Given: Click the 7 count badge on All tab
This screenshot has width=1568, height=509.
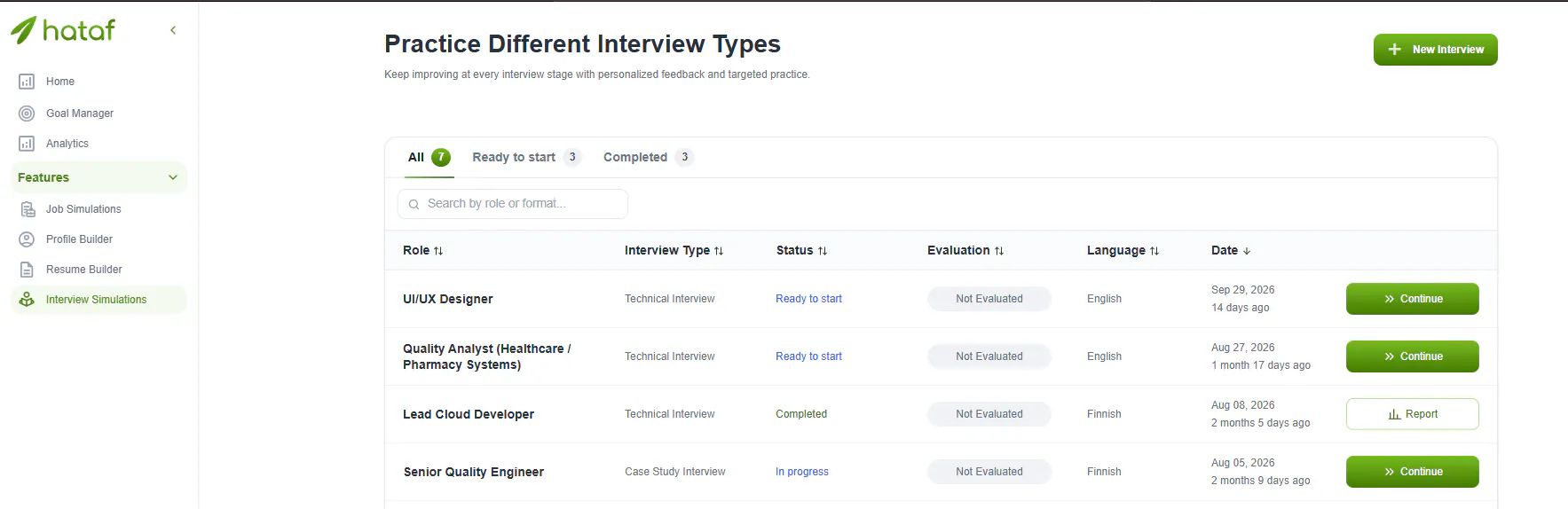Looking at the screenshot, I should coord(441,157).
